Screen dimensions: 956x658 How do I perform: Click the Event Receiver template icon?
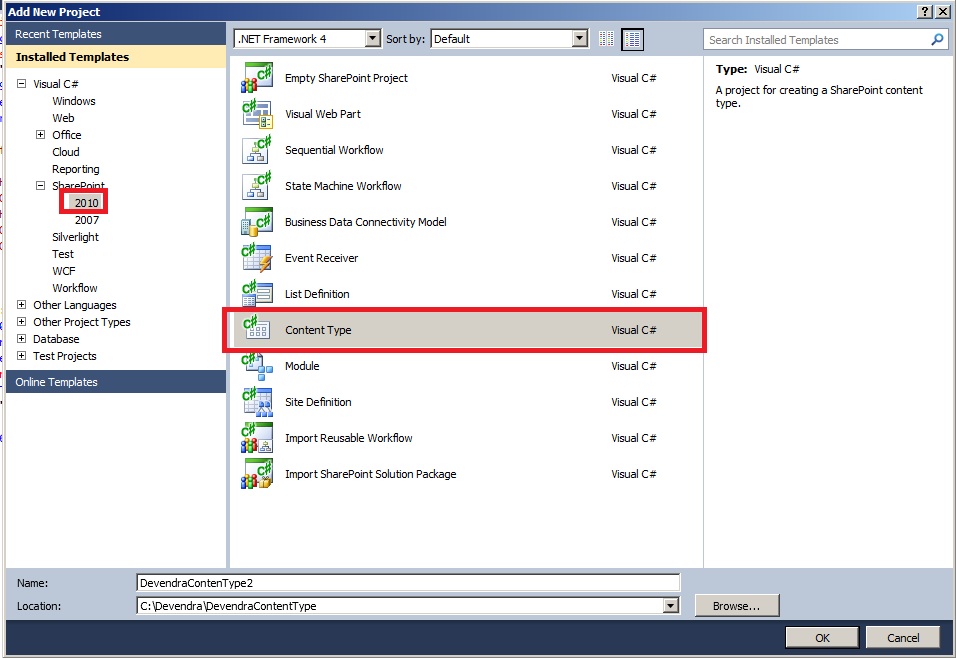[257, 257]
